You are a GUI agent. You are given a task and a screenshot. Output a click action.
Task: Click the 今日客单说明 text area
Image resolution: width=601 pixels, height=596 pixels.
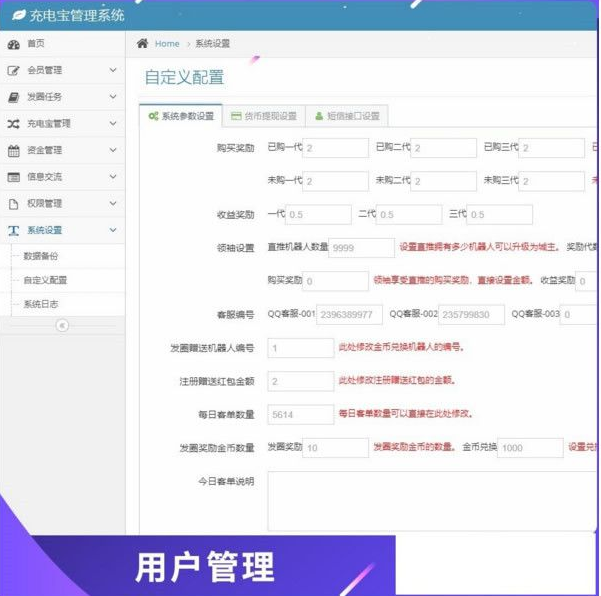point(432,501)
